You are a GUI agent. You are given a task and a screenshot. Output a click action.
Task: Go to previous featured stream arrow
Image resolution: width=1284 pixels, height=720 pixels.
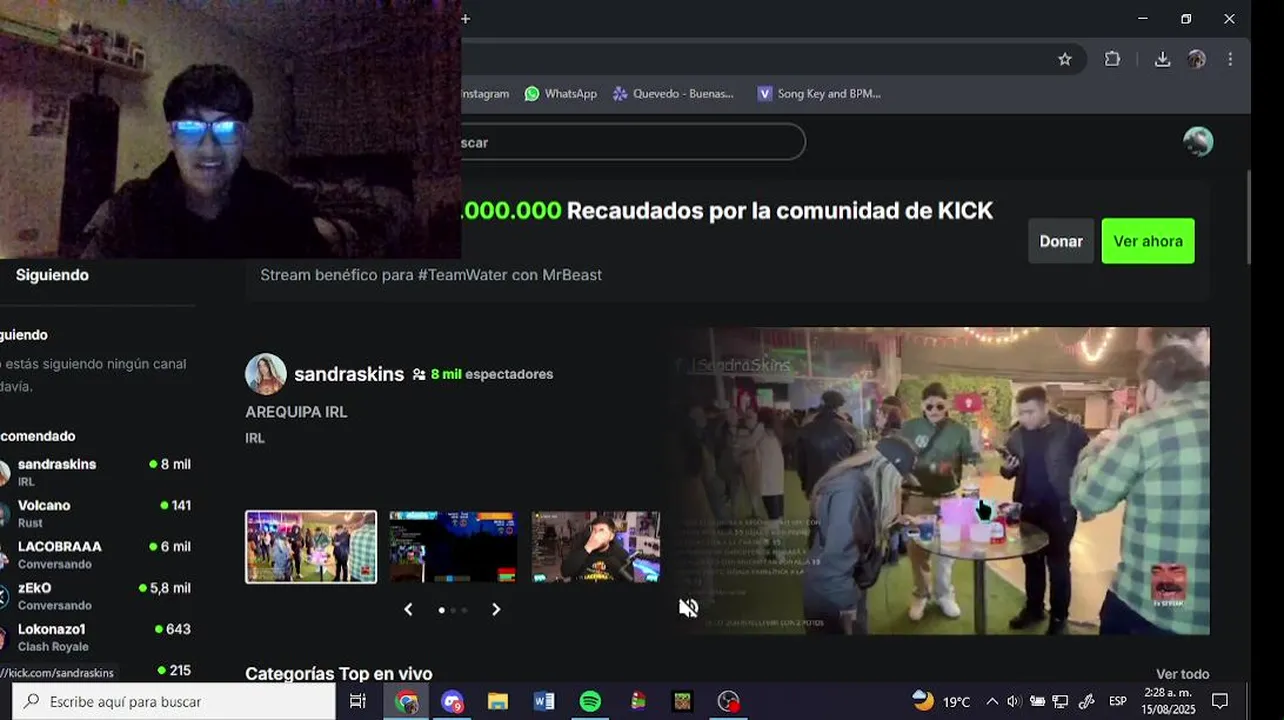(408, 609)
